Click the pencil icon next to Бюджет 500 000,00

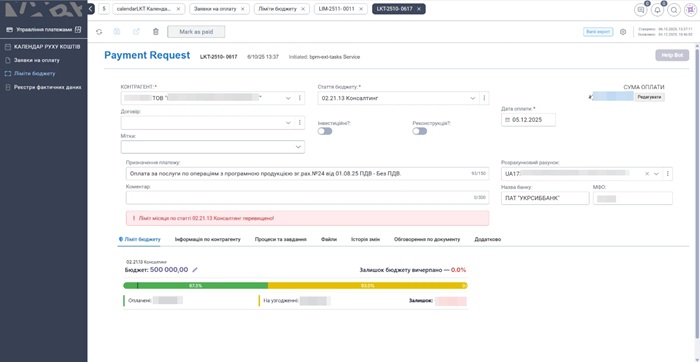pos(195,270)
